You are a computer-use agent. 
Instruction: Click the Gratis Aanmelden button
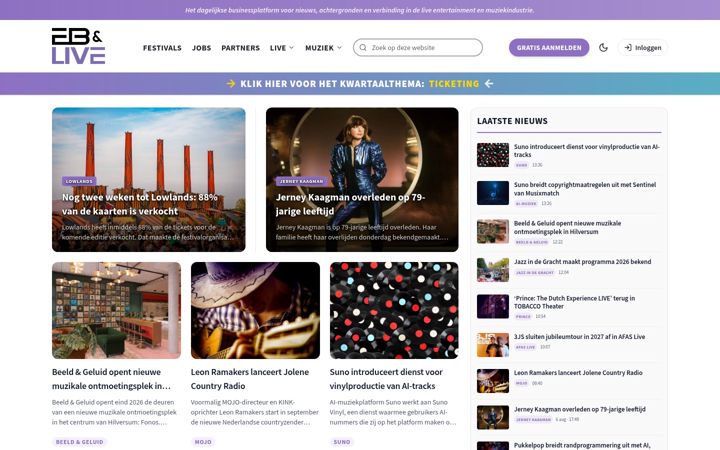549,47
